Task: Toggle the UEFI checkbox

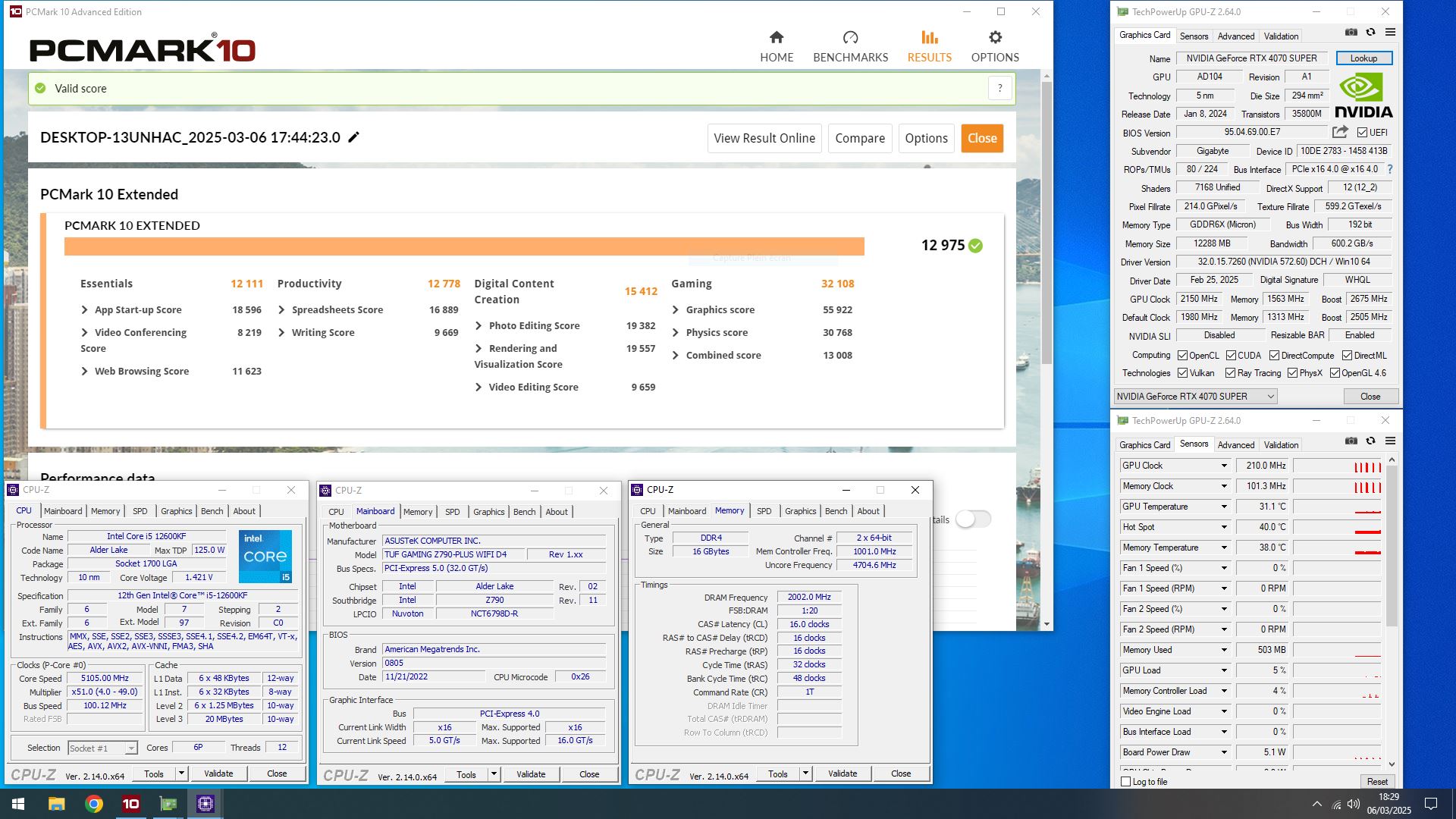Action: pyautogui.click(x=1362, y=133)
